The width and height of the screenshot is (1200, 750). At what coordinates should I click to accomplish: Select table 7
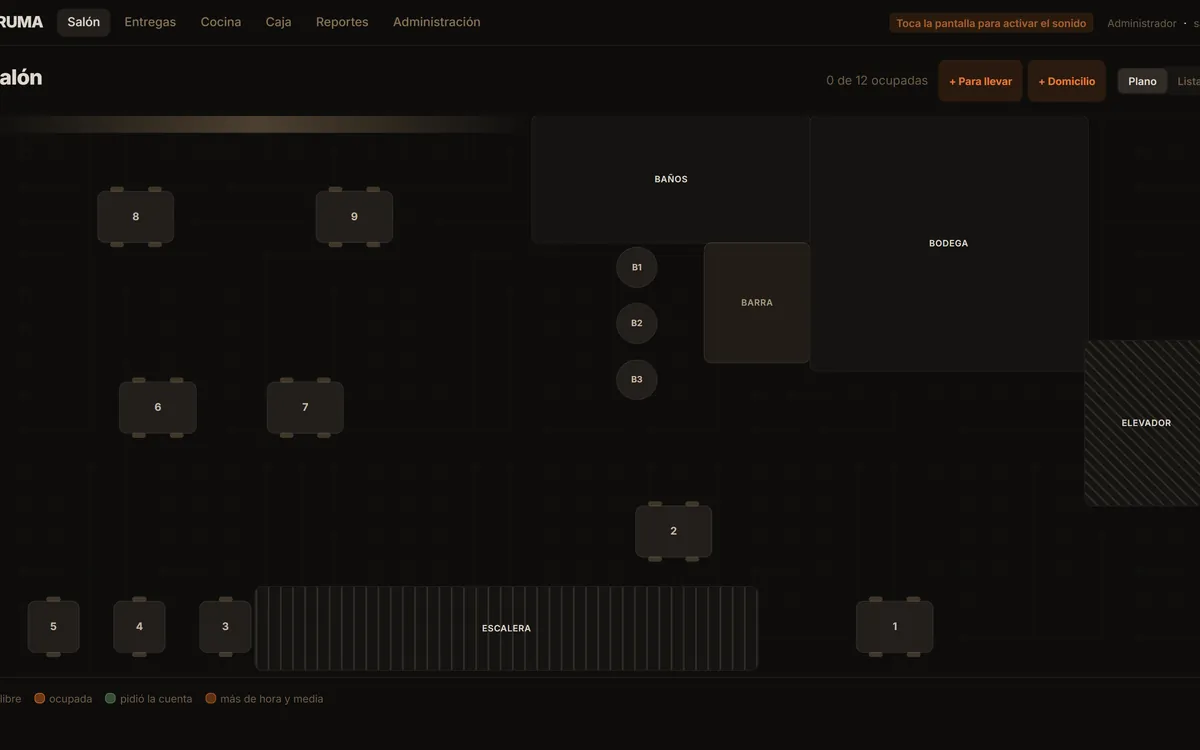[x=305, y=407]
